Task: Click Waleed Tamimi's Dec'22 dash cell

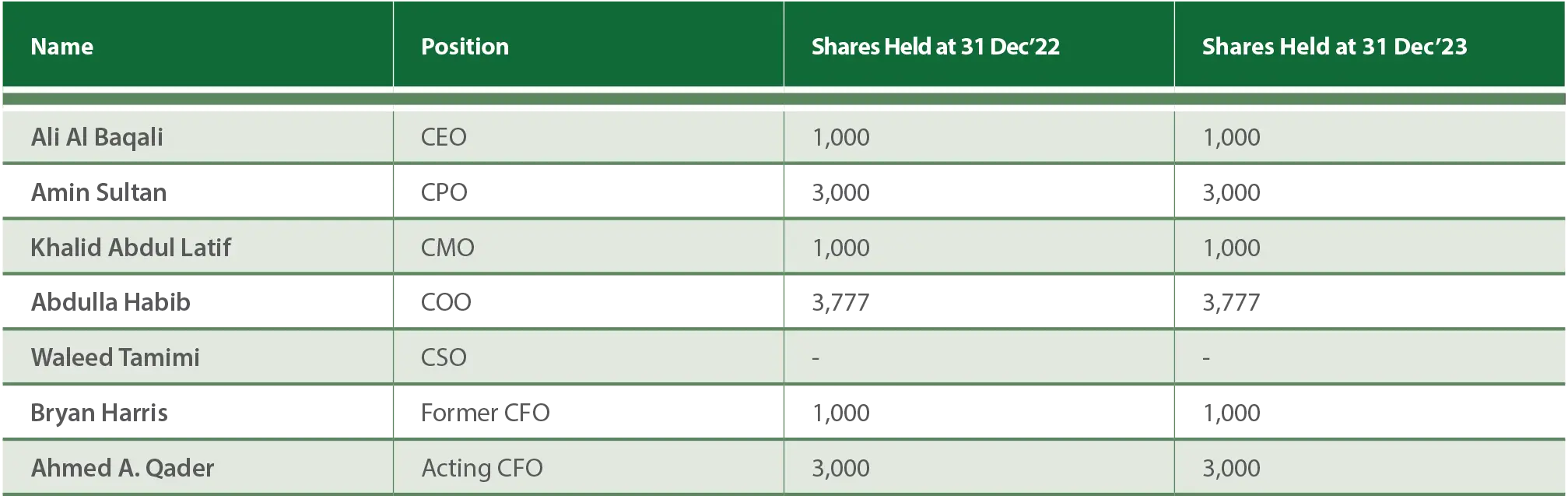Action: click(816, 358)
